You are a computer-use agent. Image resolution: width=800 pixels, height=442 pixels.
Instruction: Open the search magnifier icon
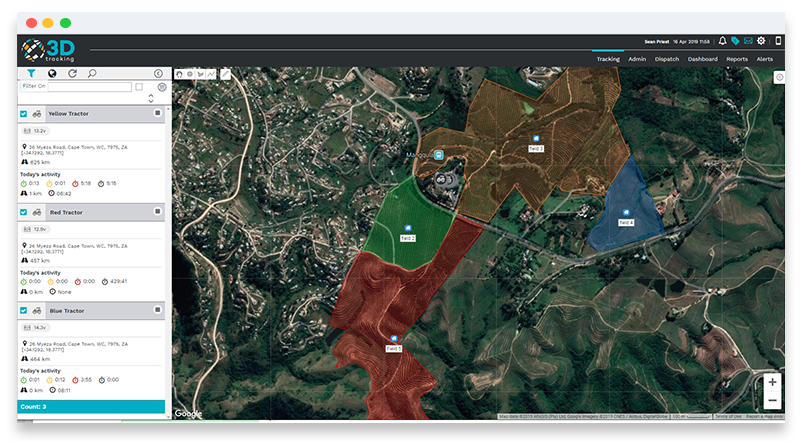pyautogui.click(x=92, y=73)
